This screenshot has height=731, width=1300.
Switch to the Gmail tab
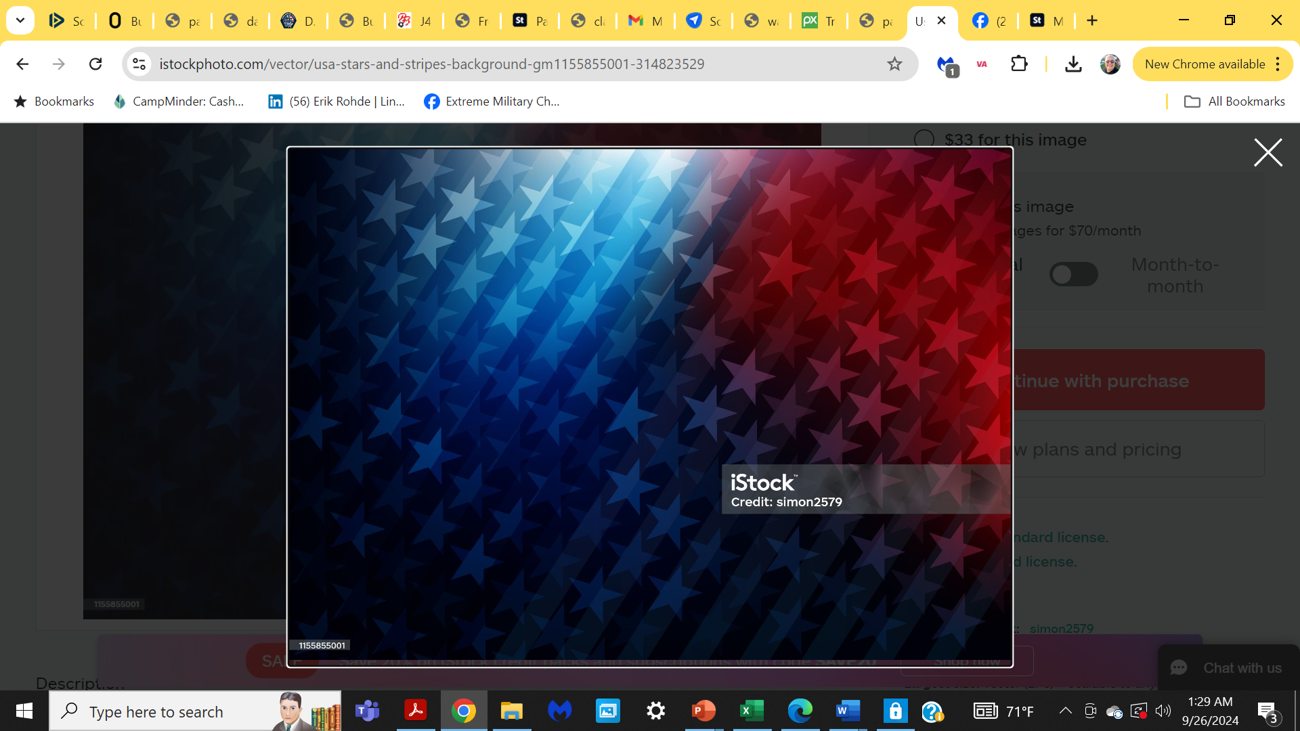pos(644,20)
